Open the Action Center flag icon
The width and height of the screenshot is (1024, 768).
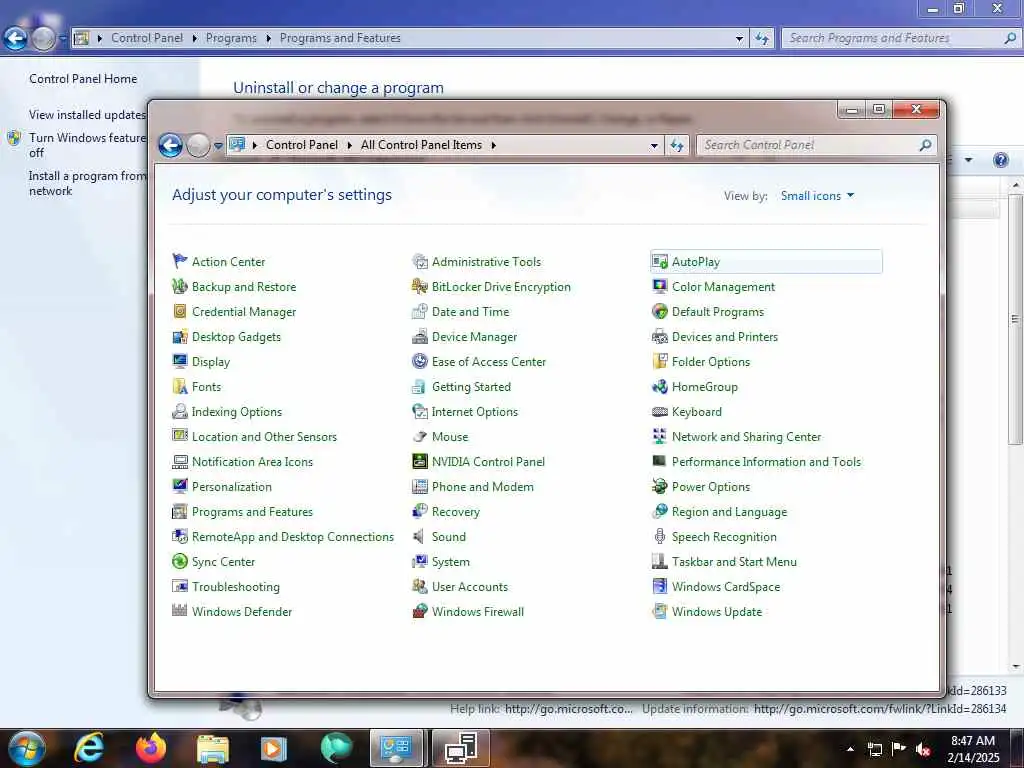(x=180, y=261)
